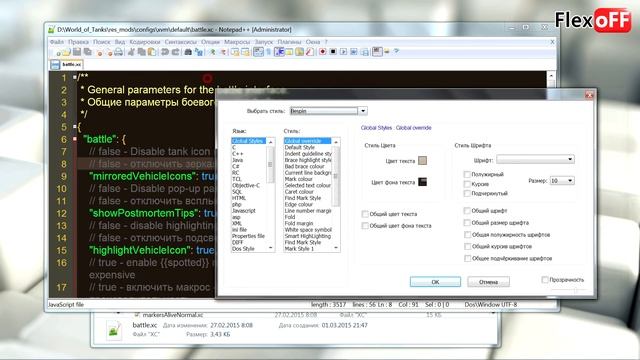Enable the Прозрачность transparency checkbox
The height and width of the screenshot is (360, 640).
tap(544, 280)
